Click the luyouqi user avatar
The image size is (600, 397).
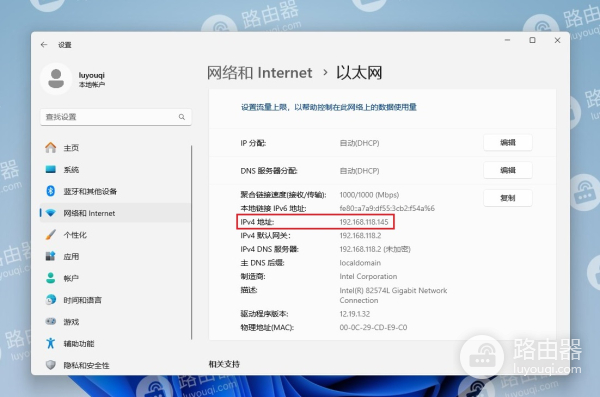(x=56, y=78)
